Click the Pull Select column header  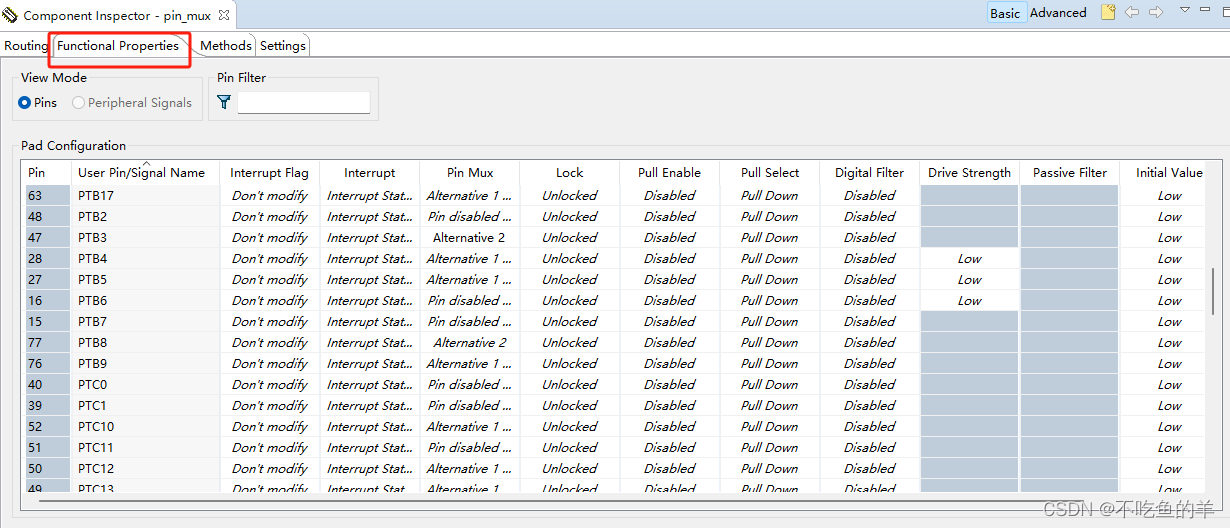click(769, 172)
